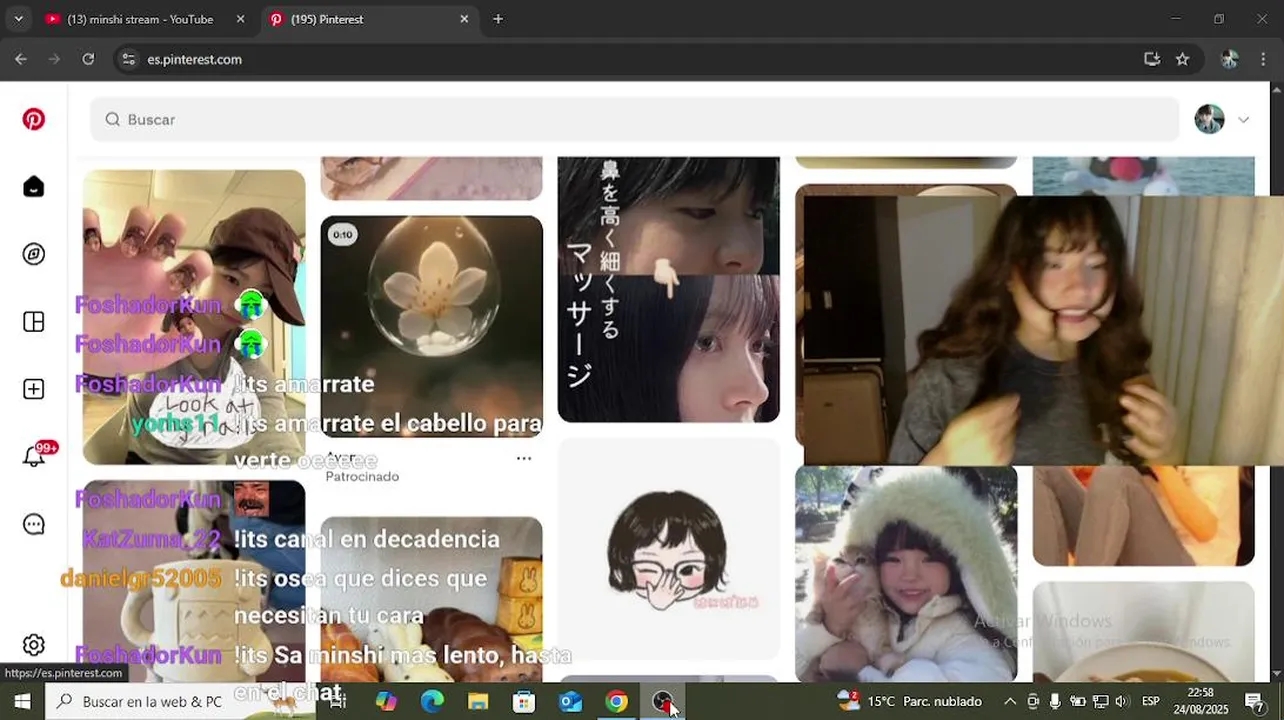Open Chrome three-dot menu

(1263, 59)
